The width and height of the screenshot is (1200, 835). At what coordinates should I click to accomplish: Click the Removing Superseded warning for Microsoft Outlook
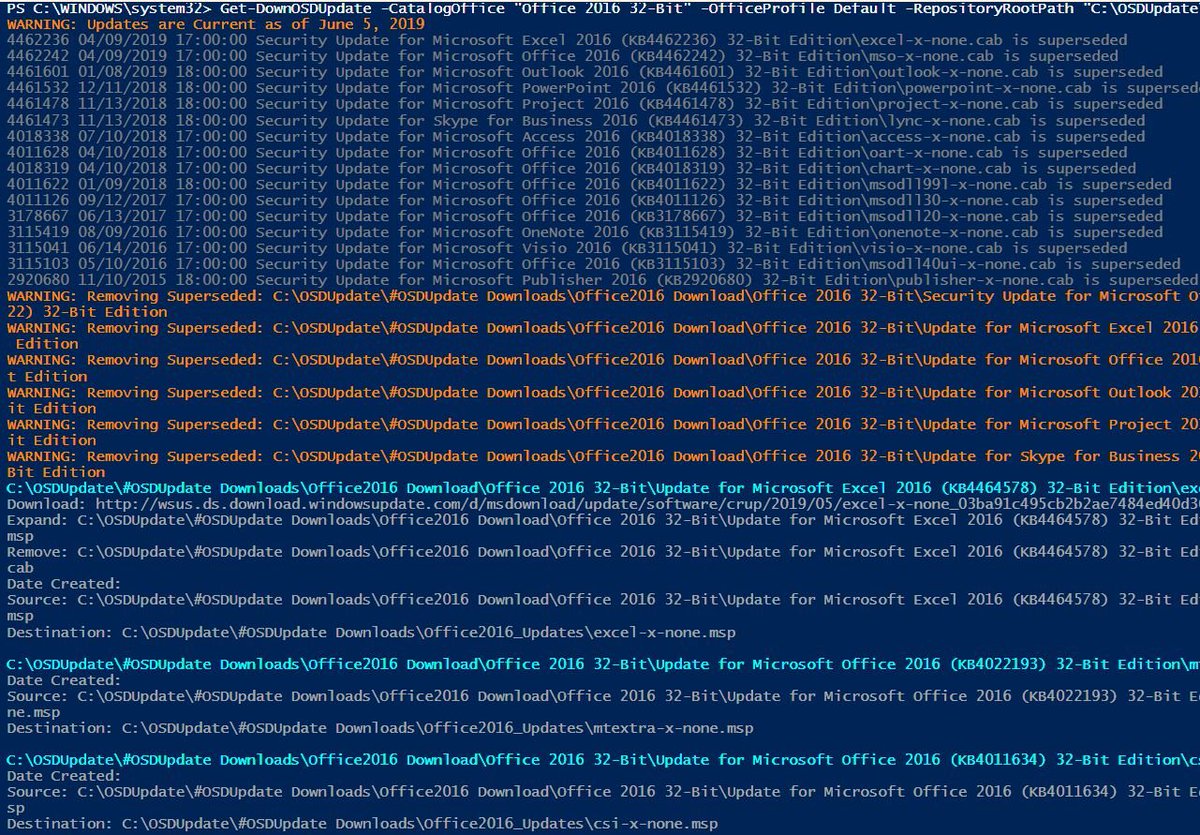tap(603, 400)
